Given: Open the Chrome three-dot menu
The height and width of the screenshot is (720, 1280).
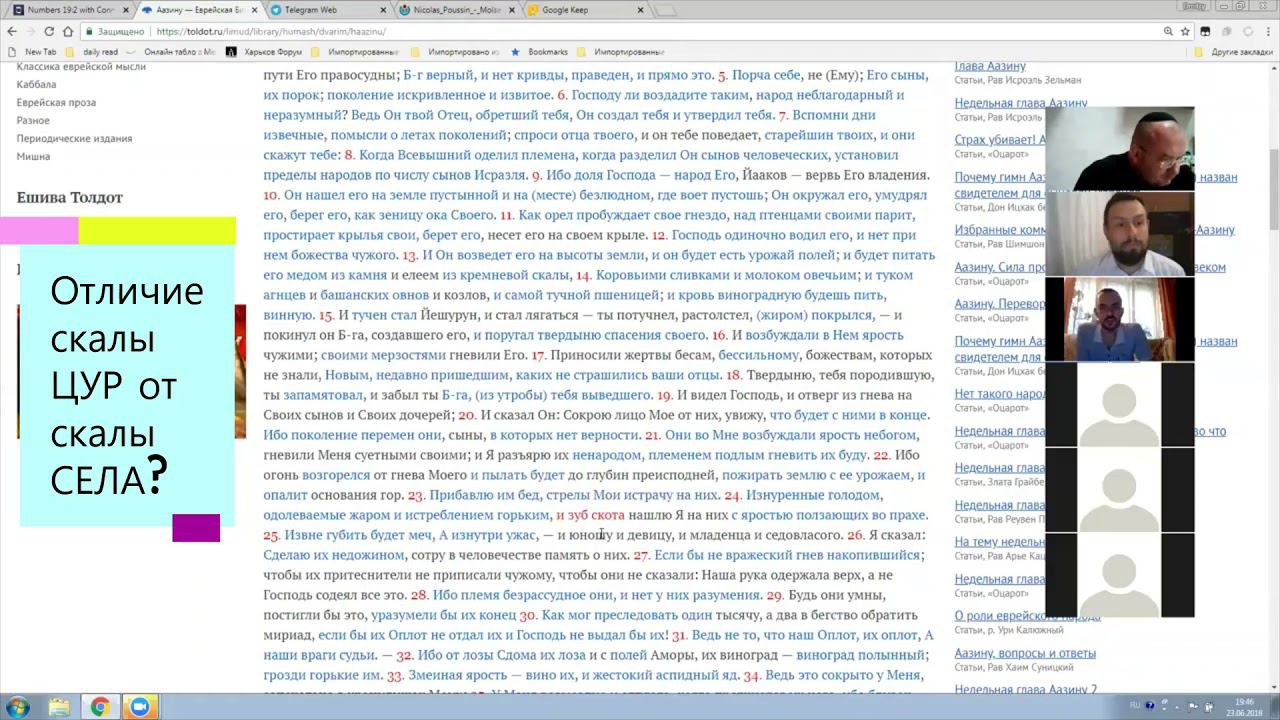Looking at the screenshot, I should [1268, 31].
